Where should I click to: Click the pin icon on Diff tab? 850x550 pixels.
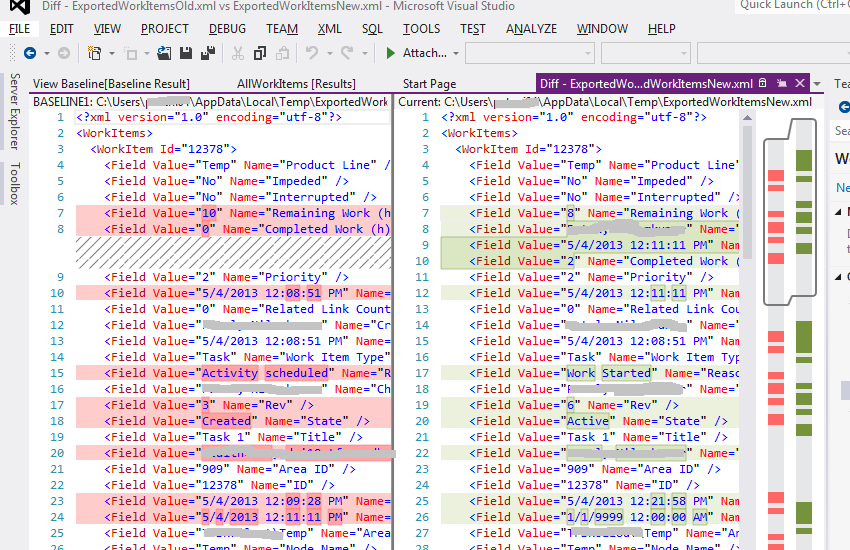[781, 83]
